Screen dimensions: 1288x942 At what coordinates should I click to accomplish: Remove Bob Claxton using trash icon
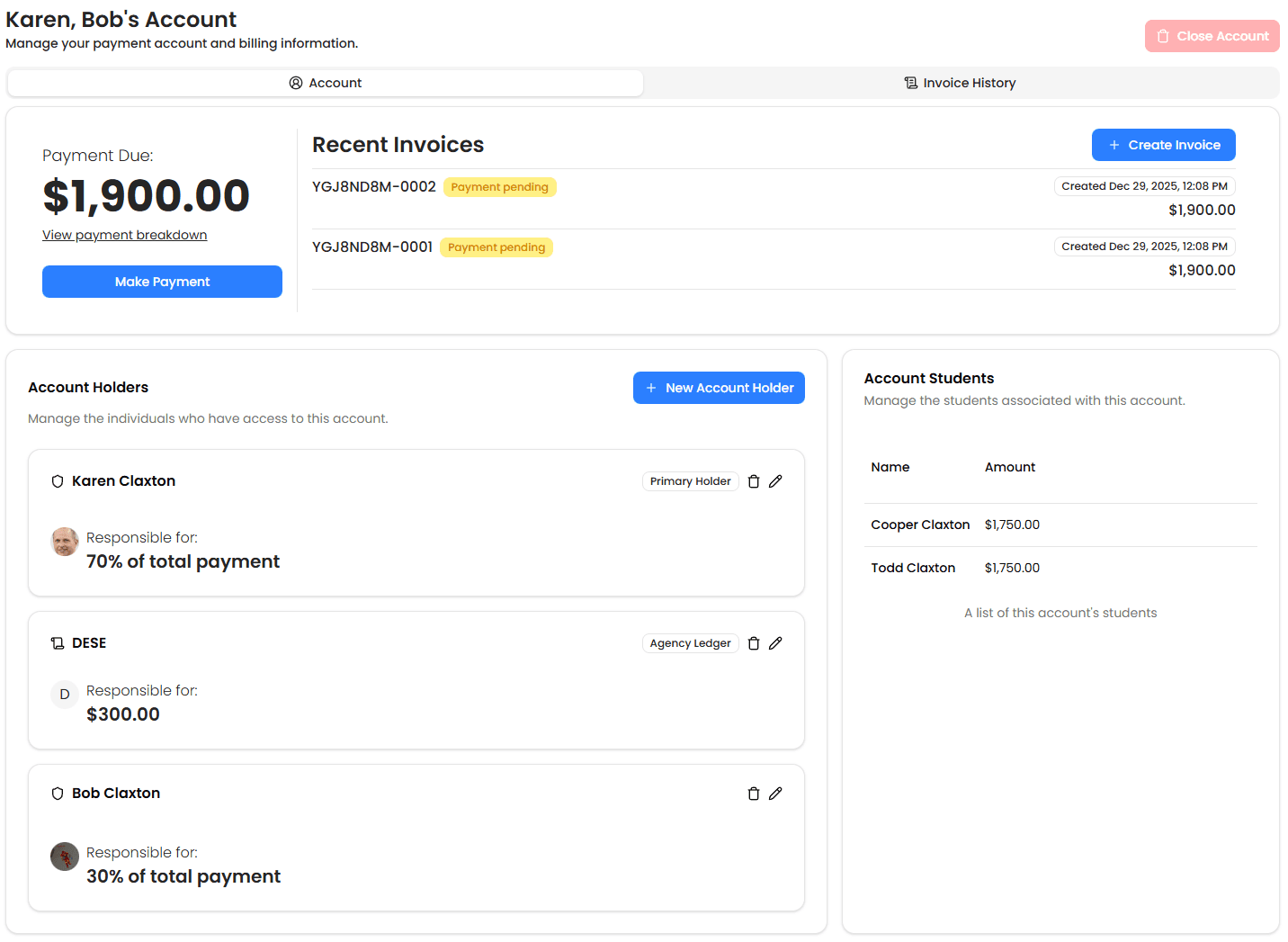(x=754, y=794)
